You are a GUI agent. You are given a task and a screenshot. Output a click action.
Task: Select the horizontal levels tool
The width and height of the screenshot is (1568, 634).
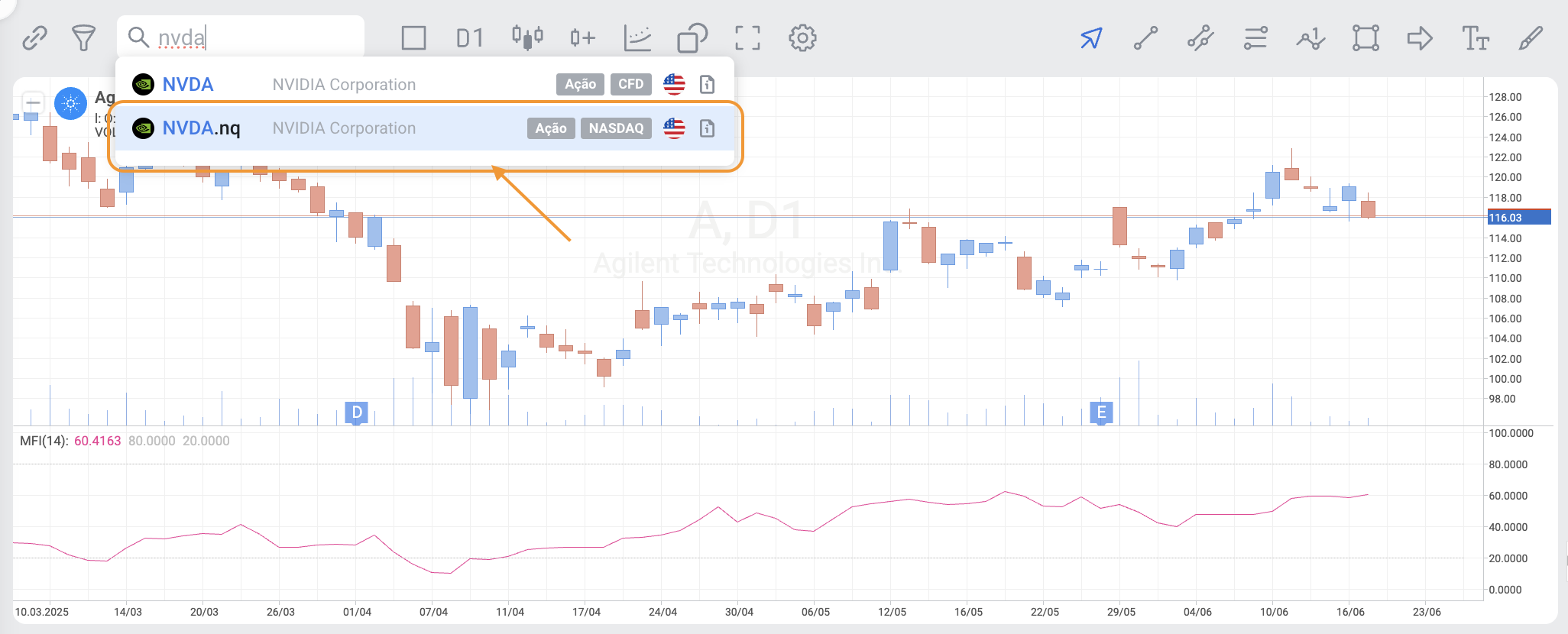click(1255, 37)
